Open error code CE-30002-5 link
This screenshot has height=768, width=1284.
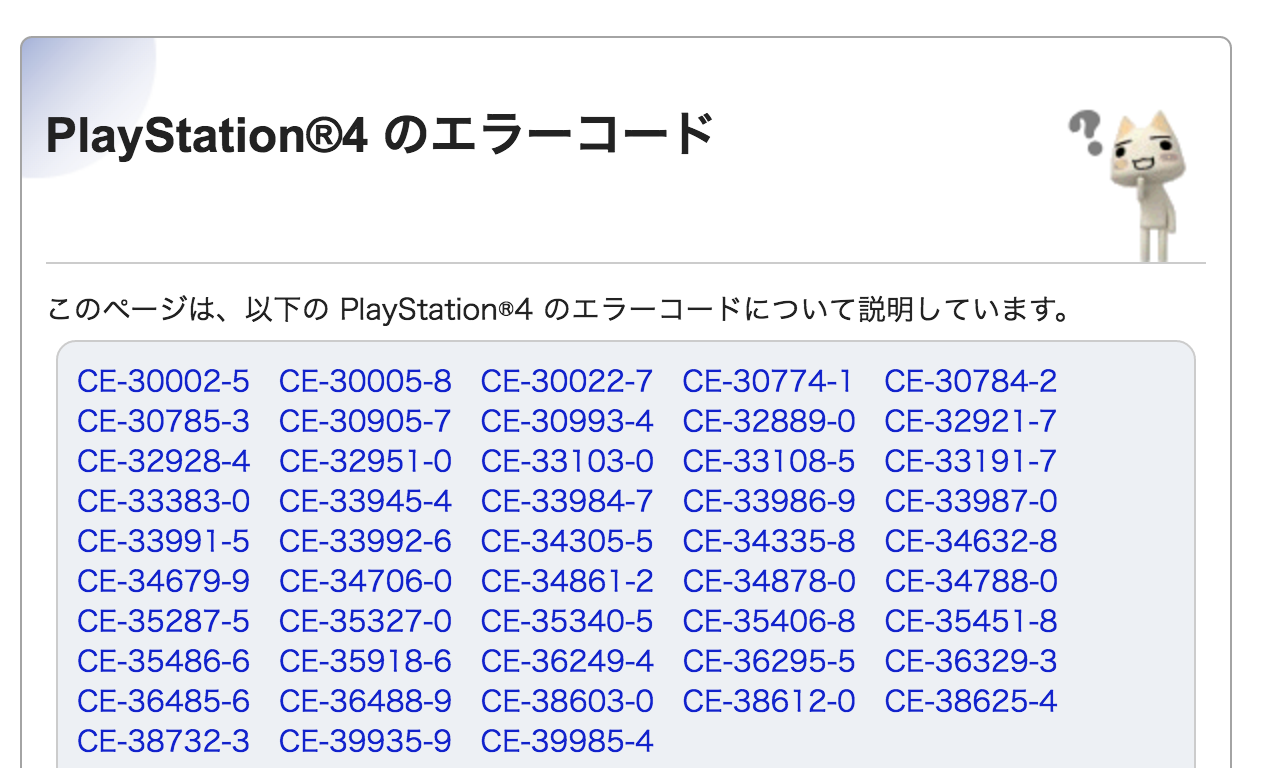tap(163, 381)
